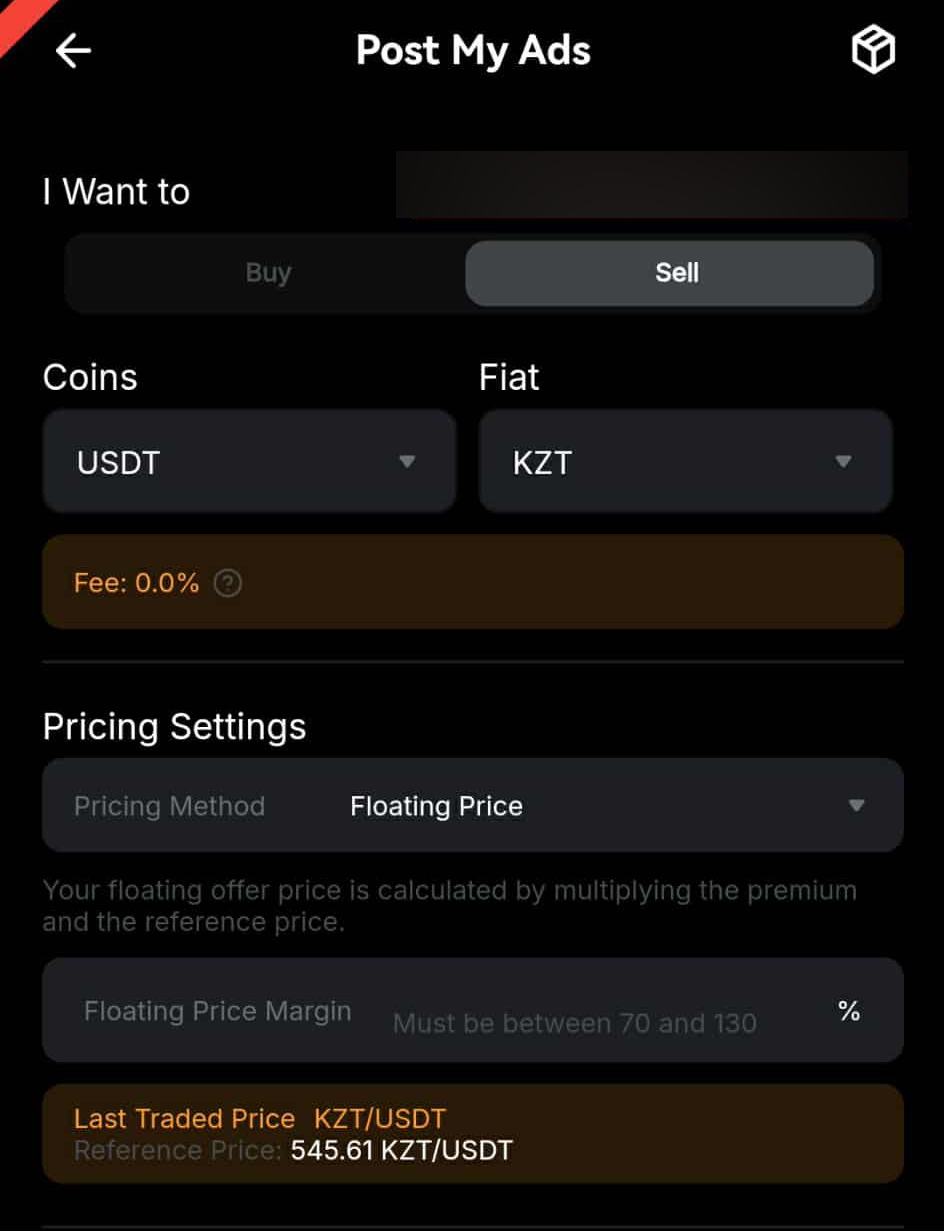Tap the Pricing Settings heading

[174, 727]
